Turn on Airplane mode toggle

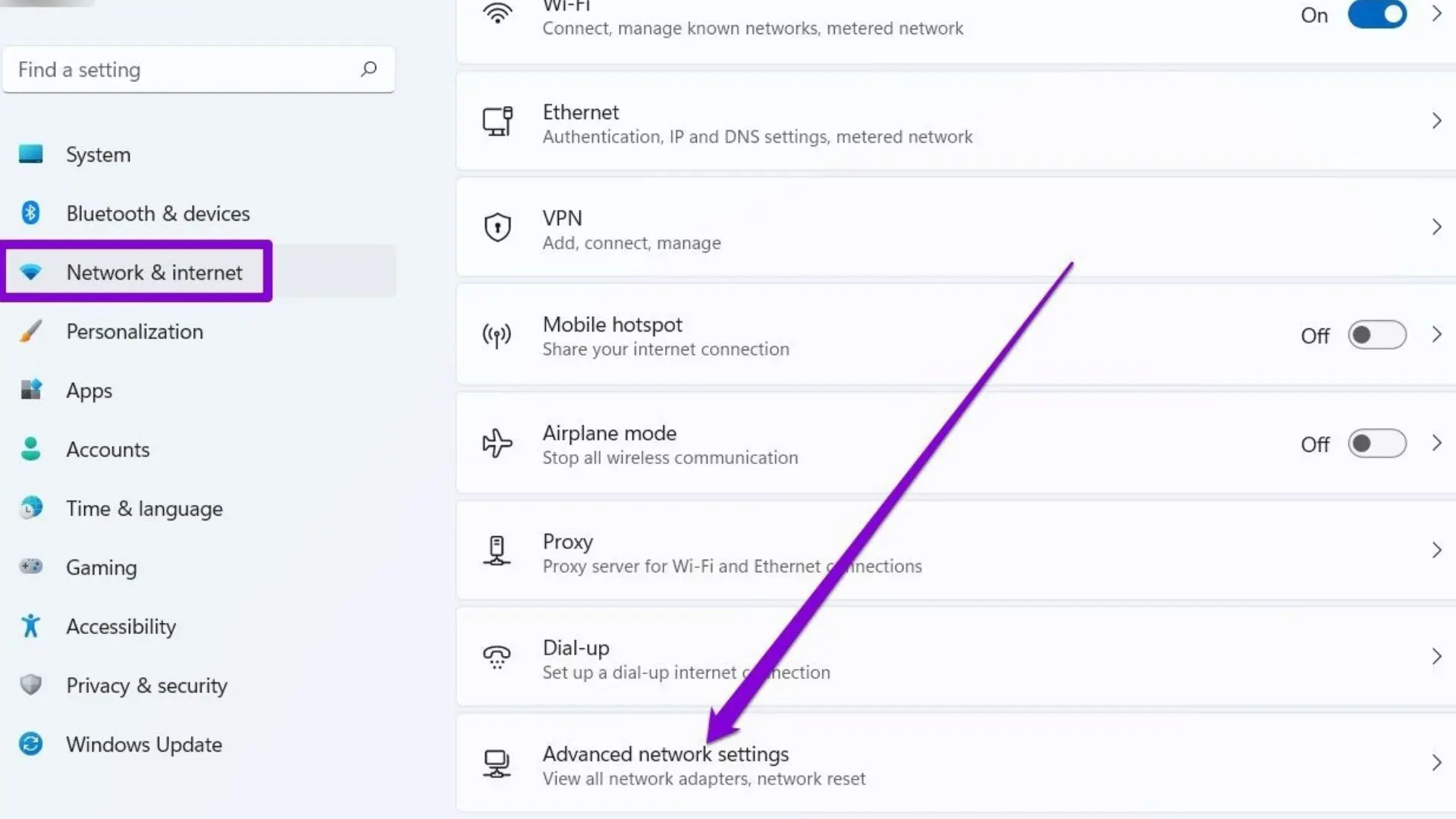point(1376,444)
